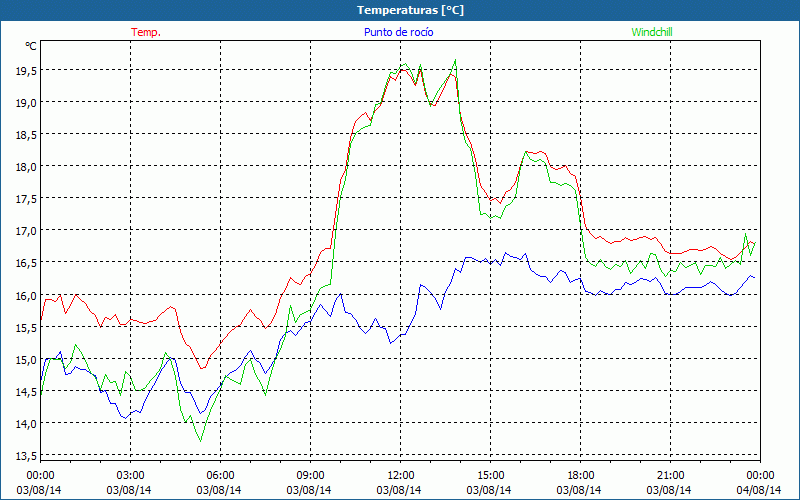Click the Temperaturas [°C] title bar
This screenshot has height=500, width=800.
pos(400,10)
